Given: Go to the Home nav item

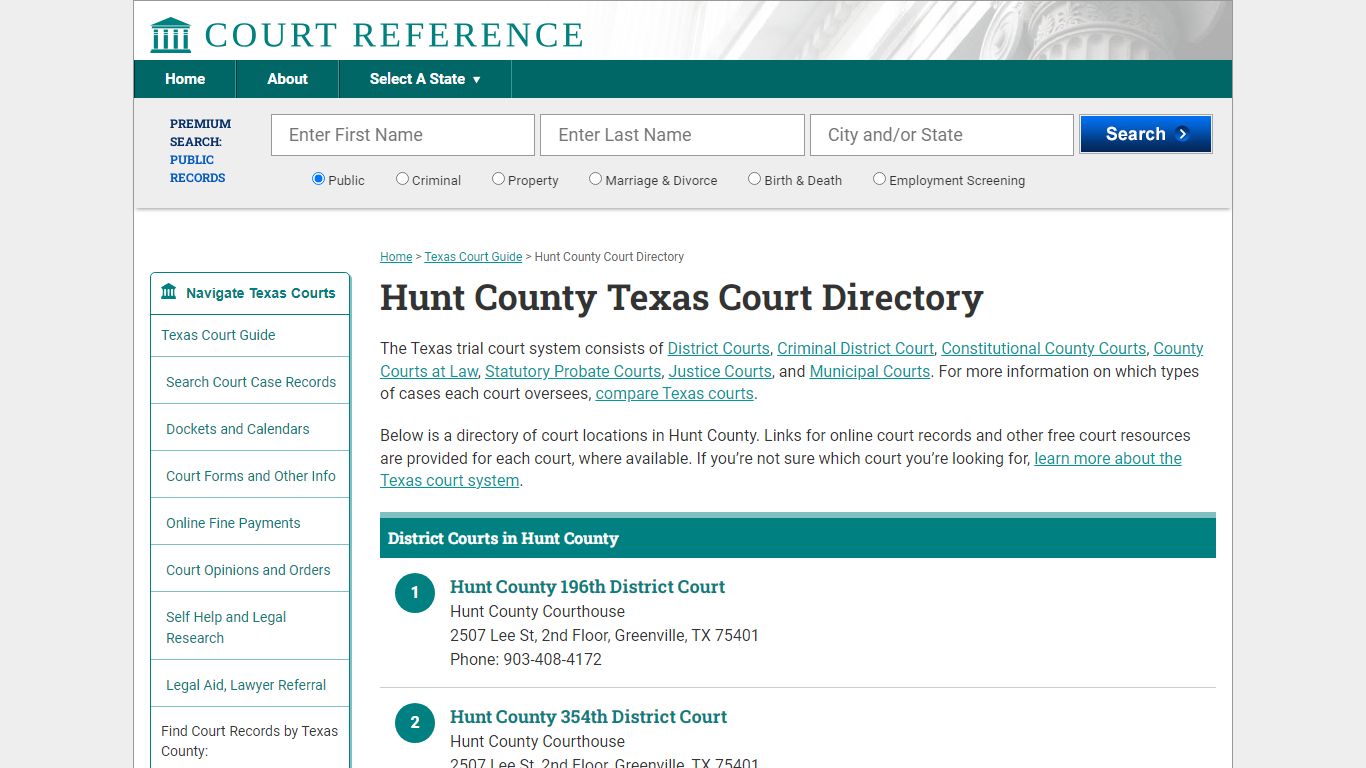Looking at the screenshot, I should point(185,79).
